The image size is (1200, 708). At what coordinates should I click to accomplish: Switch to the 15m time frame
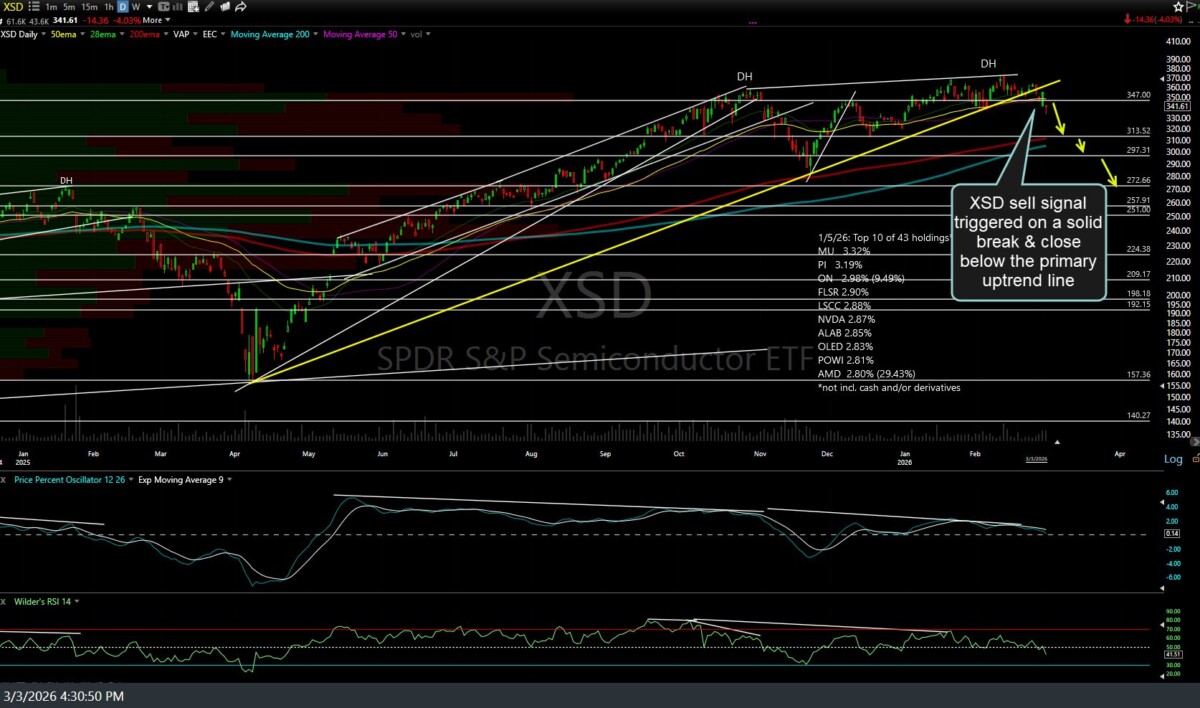click(x=91, y=6)
